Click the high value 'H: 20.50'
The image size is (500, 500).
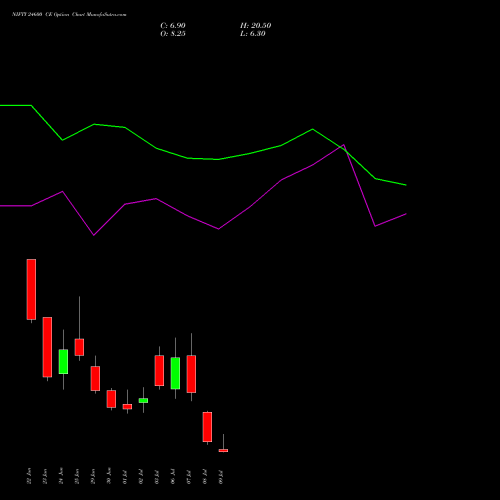click(x=255, y=26)
